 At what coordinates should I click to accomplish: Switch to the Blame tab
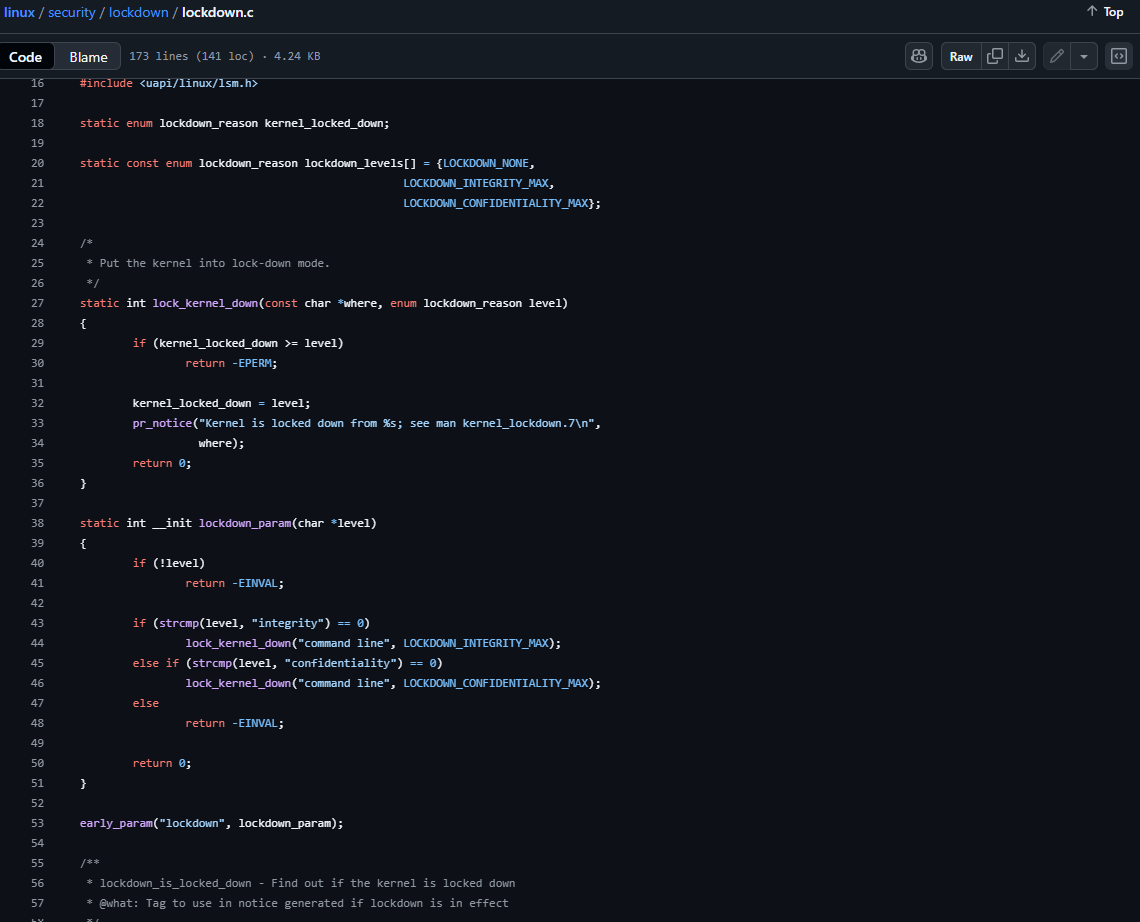tap(88, 57)
